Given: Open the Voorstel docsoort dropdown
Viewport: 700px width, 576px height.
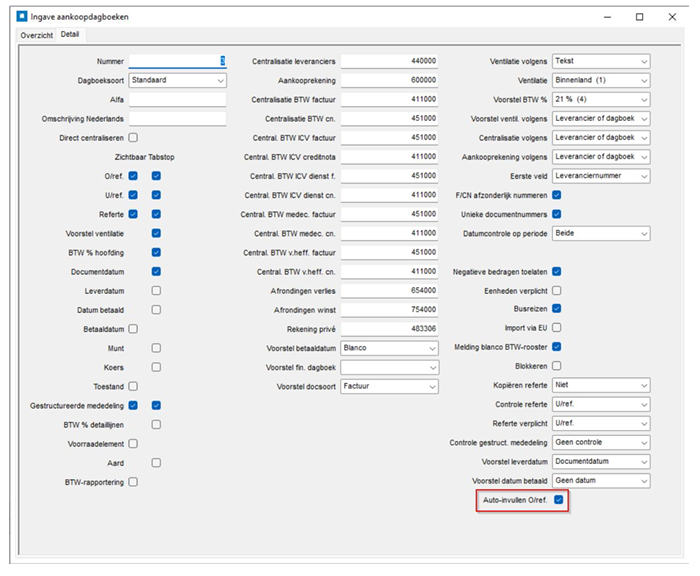Looking at the screenshot, I should tap(389, 386).
